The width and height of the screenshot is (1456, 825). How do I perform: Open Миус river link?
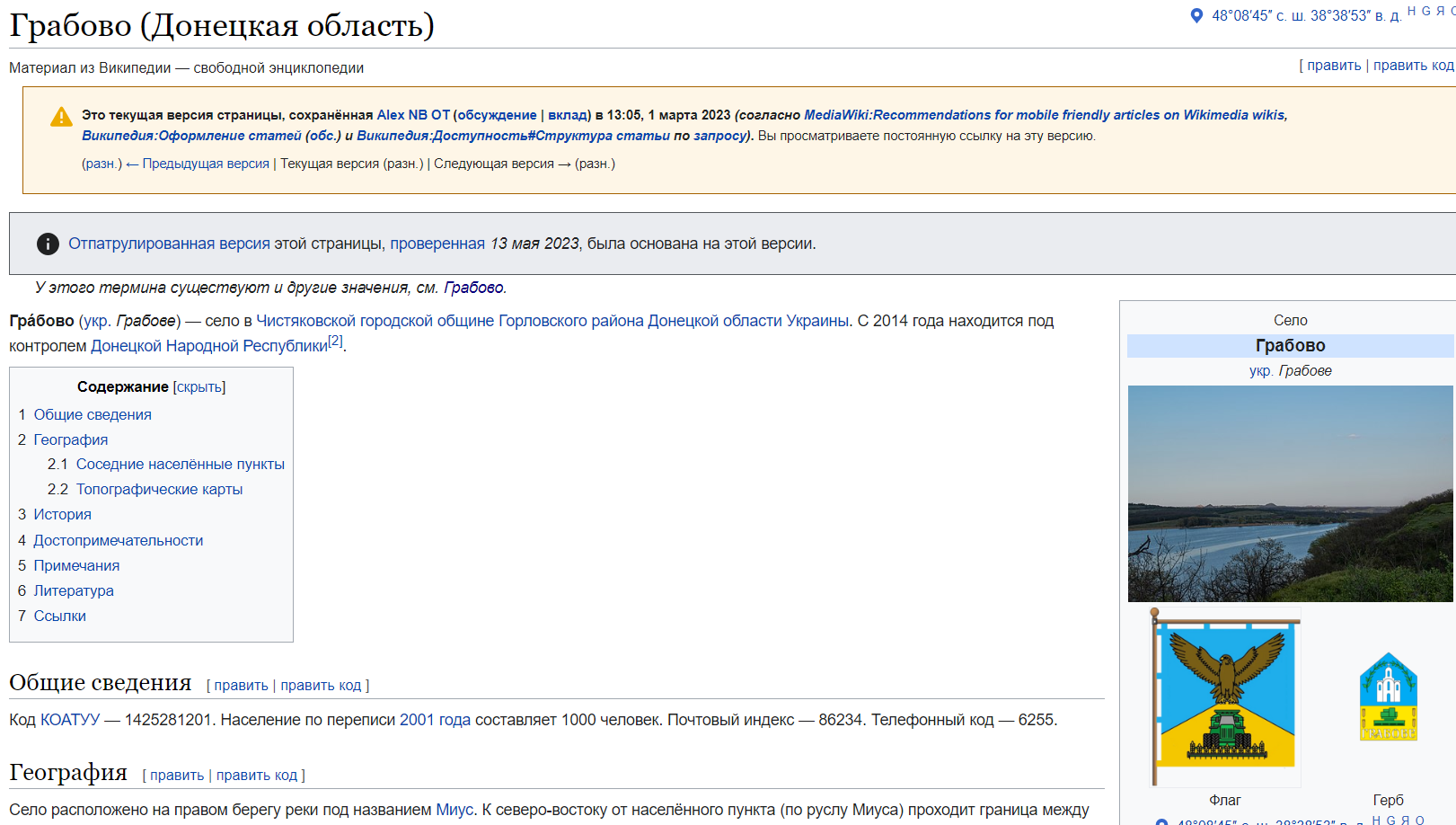coord(454,810)
